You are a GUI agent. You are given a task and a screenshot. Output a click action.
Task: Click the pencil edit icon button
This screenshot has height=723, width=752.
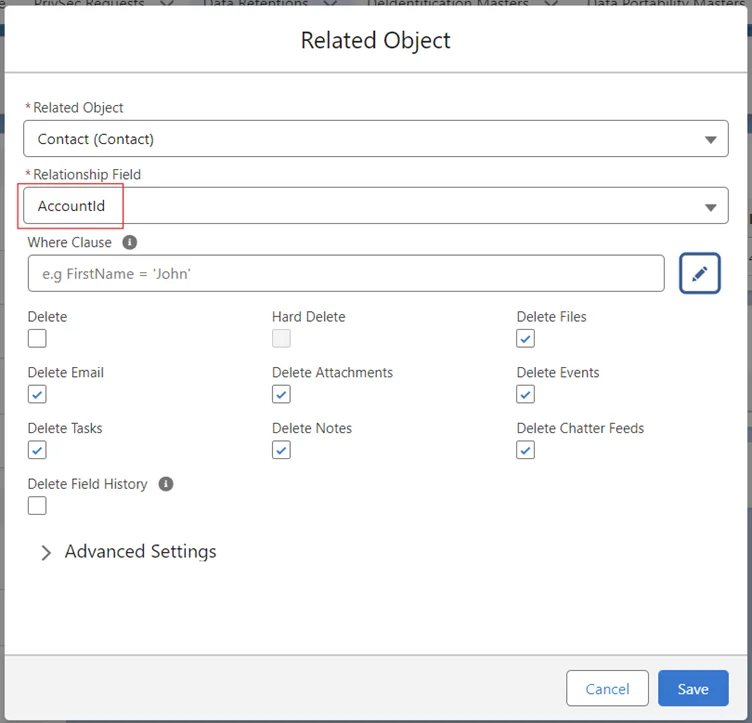tap(700, 273)
